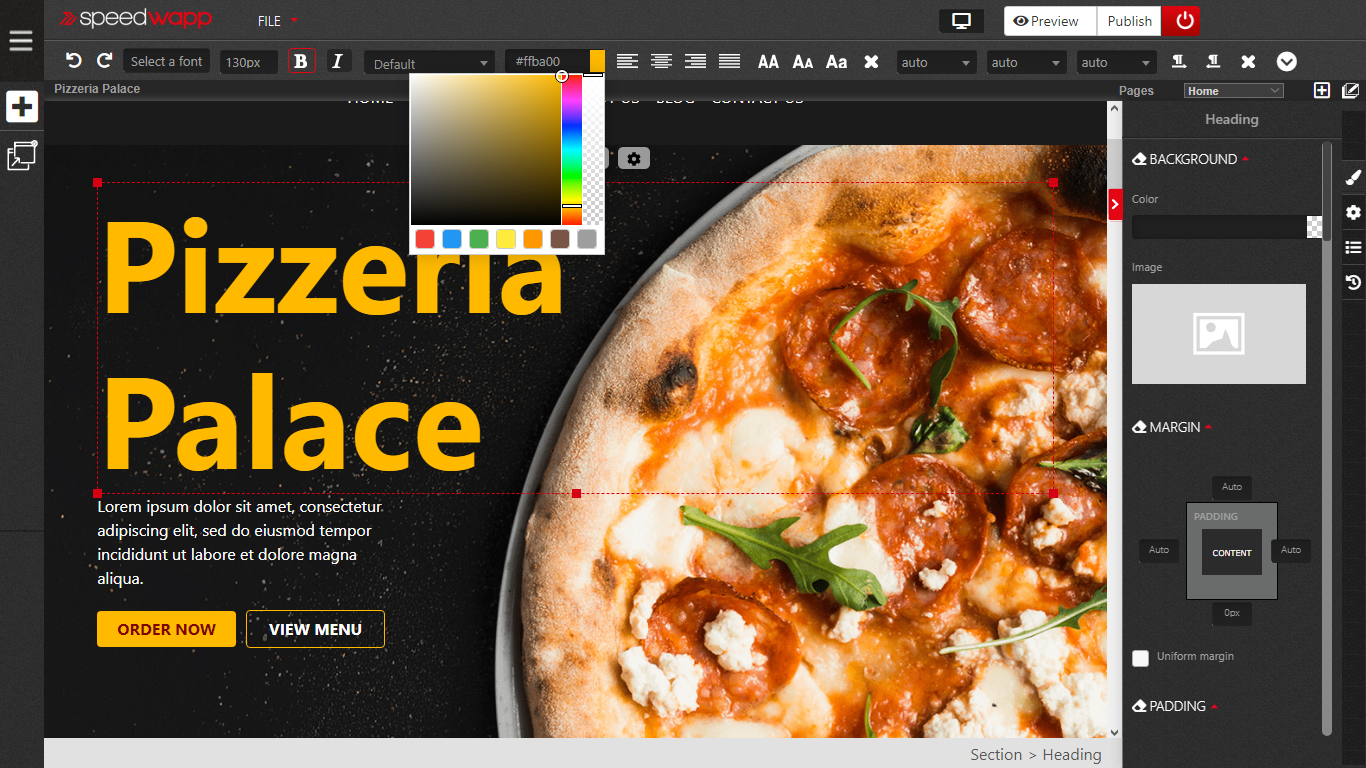The height and width of the screenshot is (768, 1366).
Task: Pick the gray preset swatch
Action: tap(587, 239)
